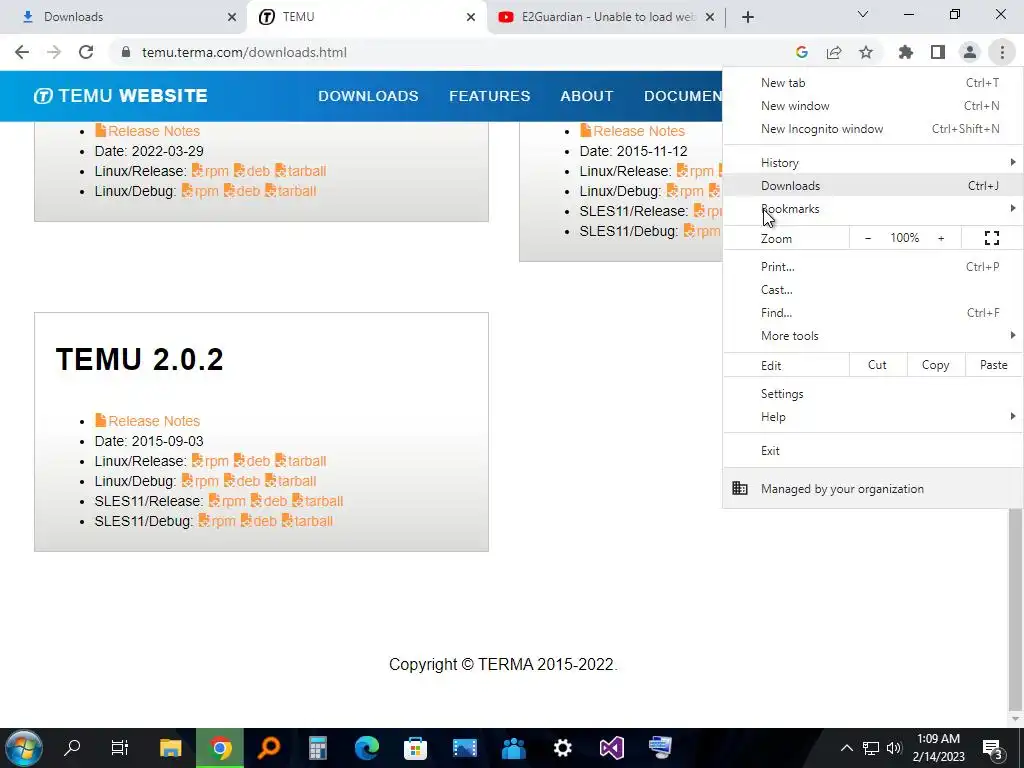Screen dimensions: 1024x768
Task: Open Task View in the taskbar
Action: click(x=120, y=747)
